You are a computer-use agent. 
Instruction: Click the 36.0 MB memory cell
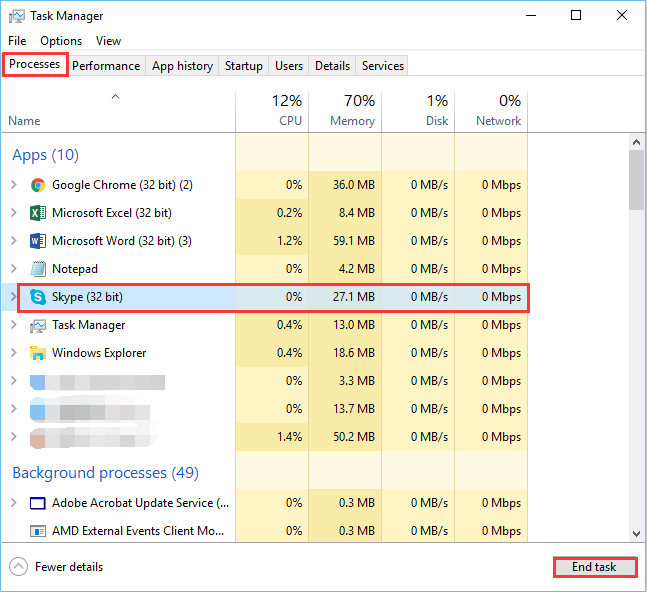coord(345,185)
